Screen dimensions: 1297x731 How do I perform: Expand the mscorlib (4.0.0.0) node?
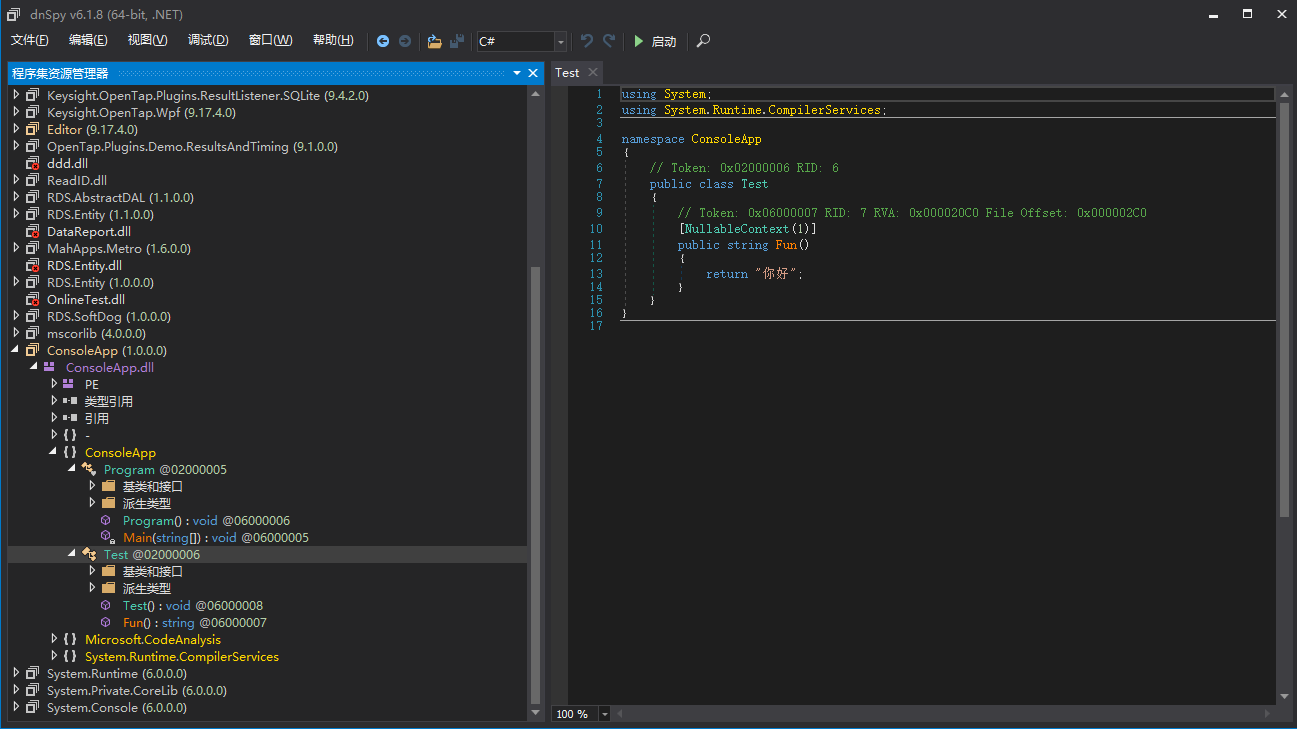[x=16, y=333]
